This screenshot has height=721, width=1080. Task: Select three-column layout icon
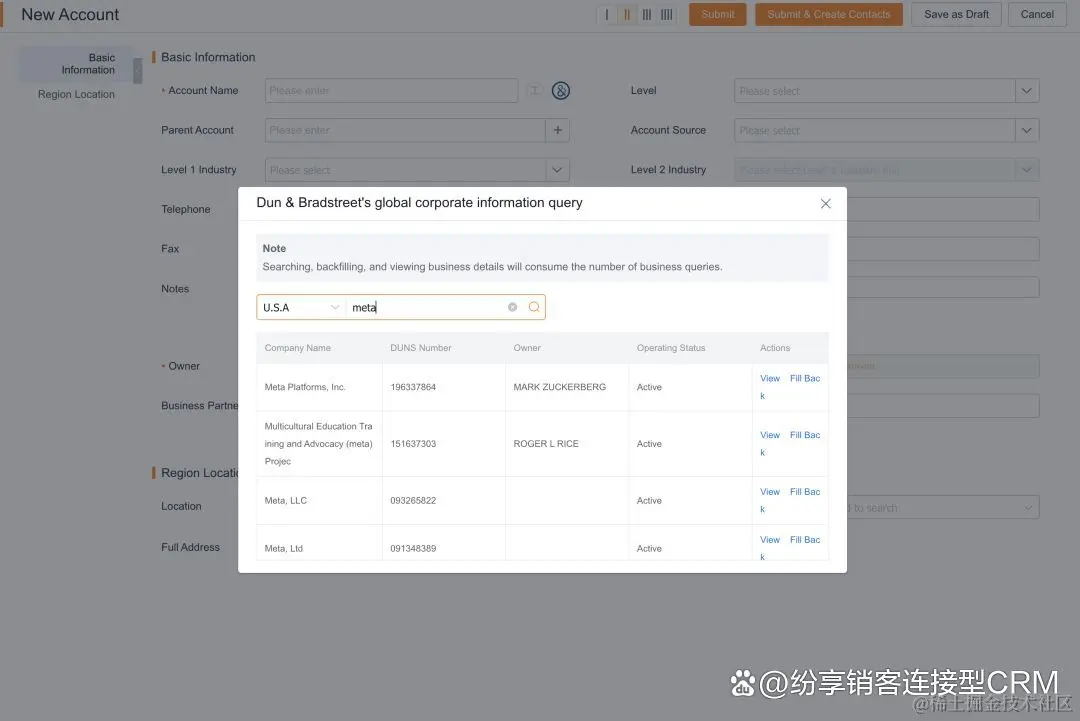647,14
